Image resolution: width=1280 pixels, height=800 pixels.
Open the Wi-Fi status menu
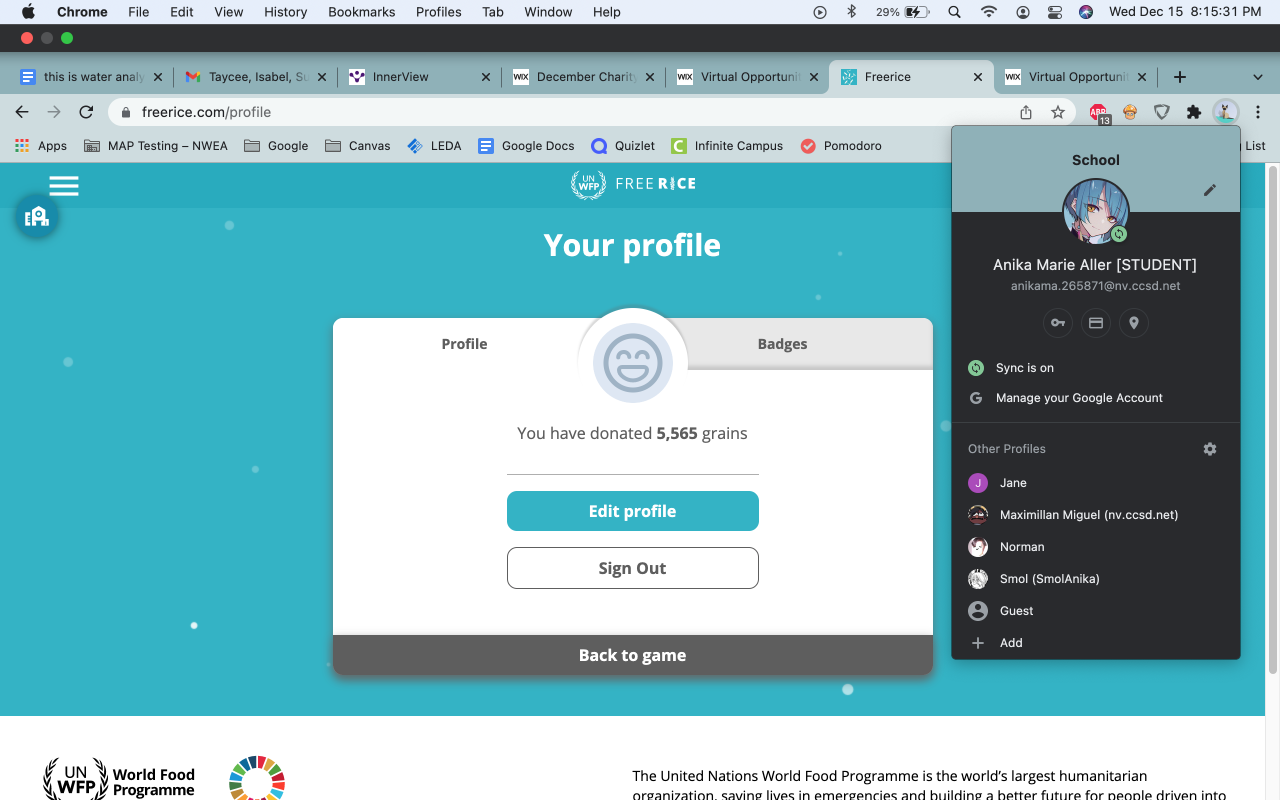[989, 12]
